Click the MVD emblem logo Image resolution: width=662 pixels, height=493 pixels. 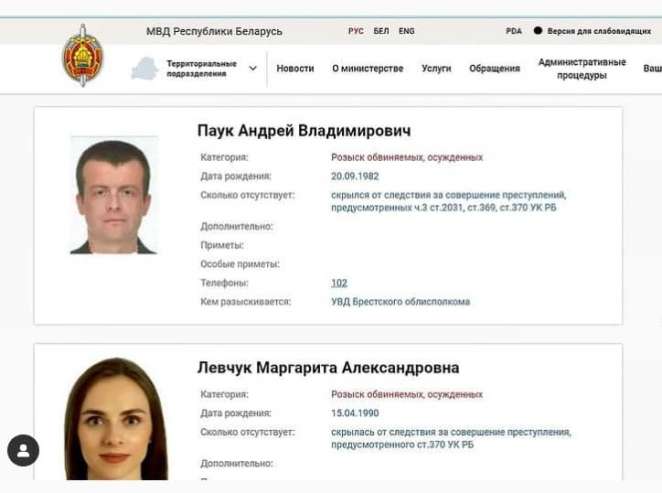pyautogui.click(x=83, y=55)
